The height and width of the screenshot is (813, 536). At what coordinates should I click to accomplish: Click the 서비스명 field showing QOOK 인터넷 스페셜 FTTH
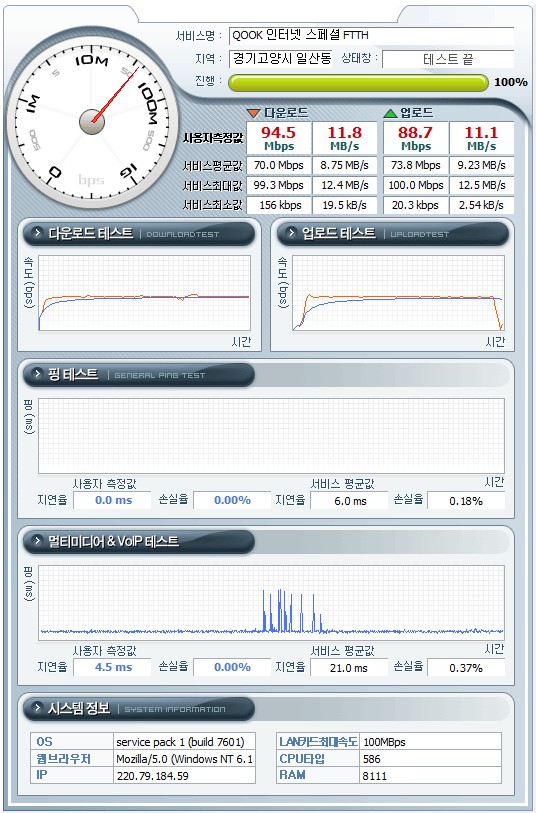coord(372,36)
